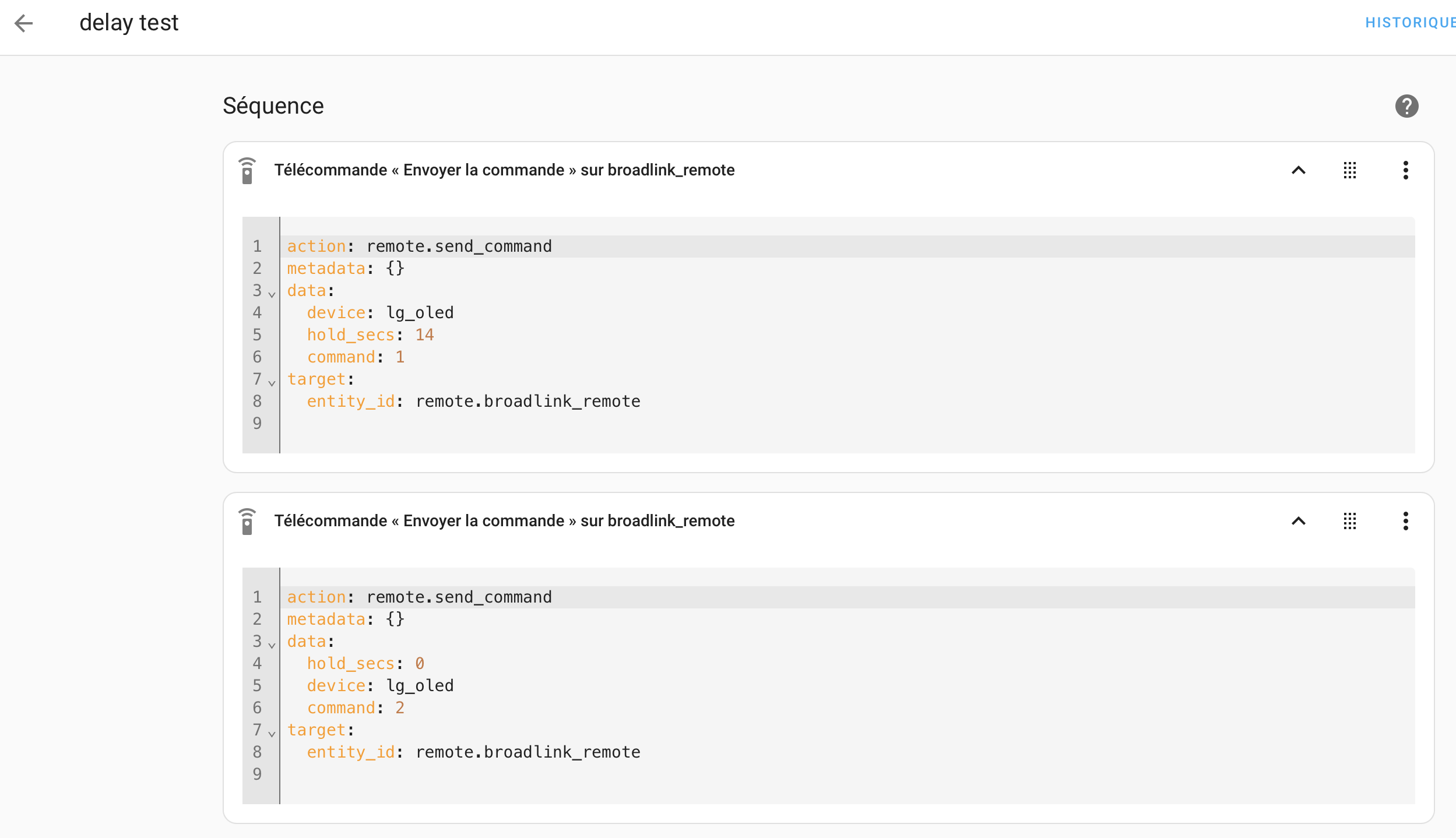
Task: Open the first action's three-dot menu
Action: (1405, 170)
